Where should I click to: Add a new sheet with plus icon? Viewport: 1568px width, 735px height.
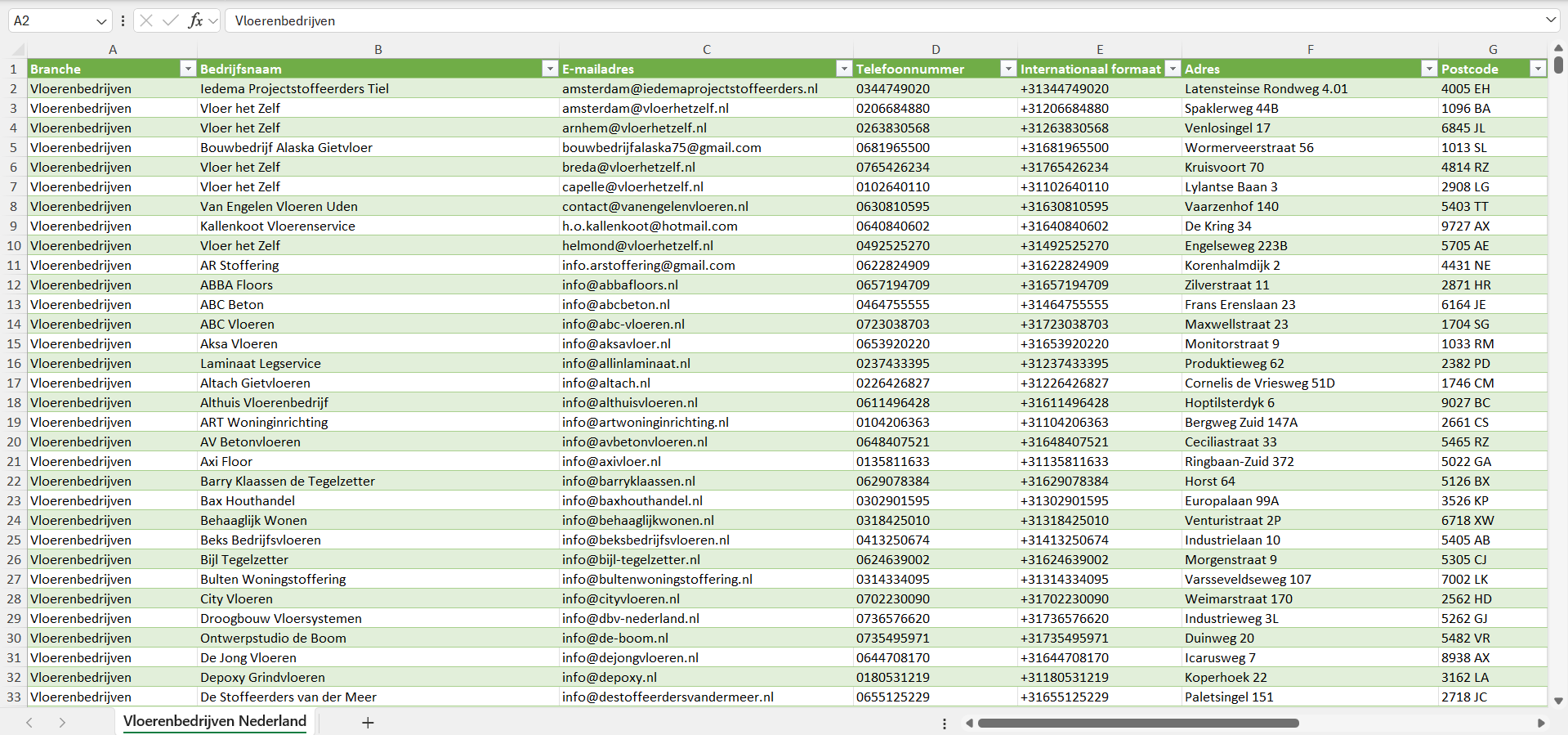tap(368, 723)
